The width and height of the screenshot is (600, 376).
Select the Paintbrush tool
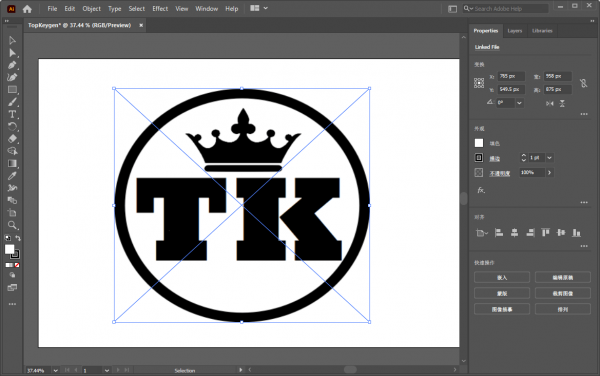12,102
